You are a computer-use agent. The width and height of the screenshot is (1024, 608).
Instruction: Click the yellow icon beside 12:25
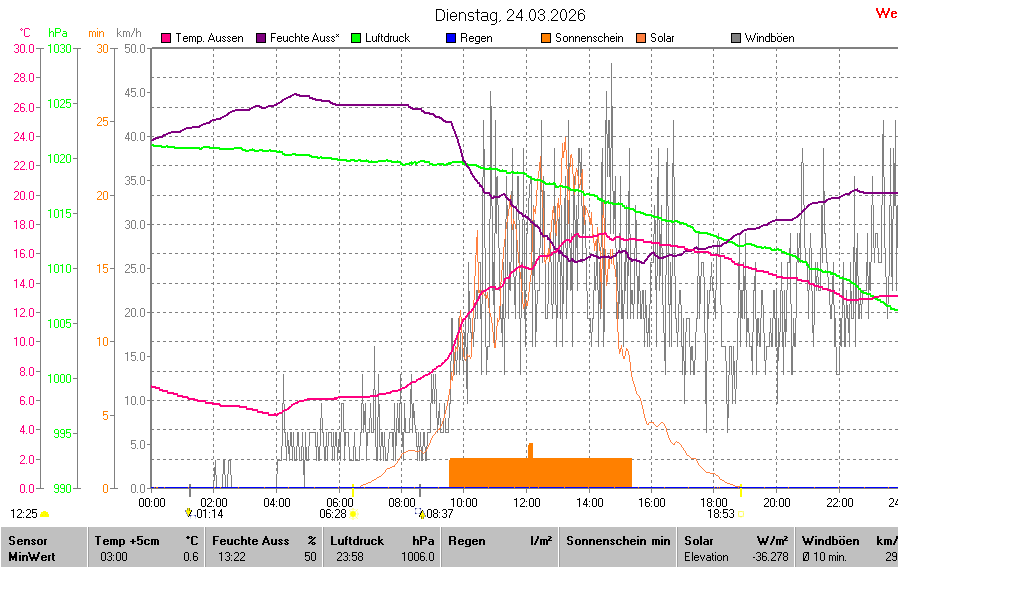[45, 514]
